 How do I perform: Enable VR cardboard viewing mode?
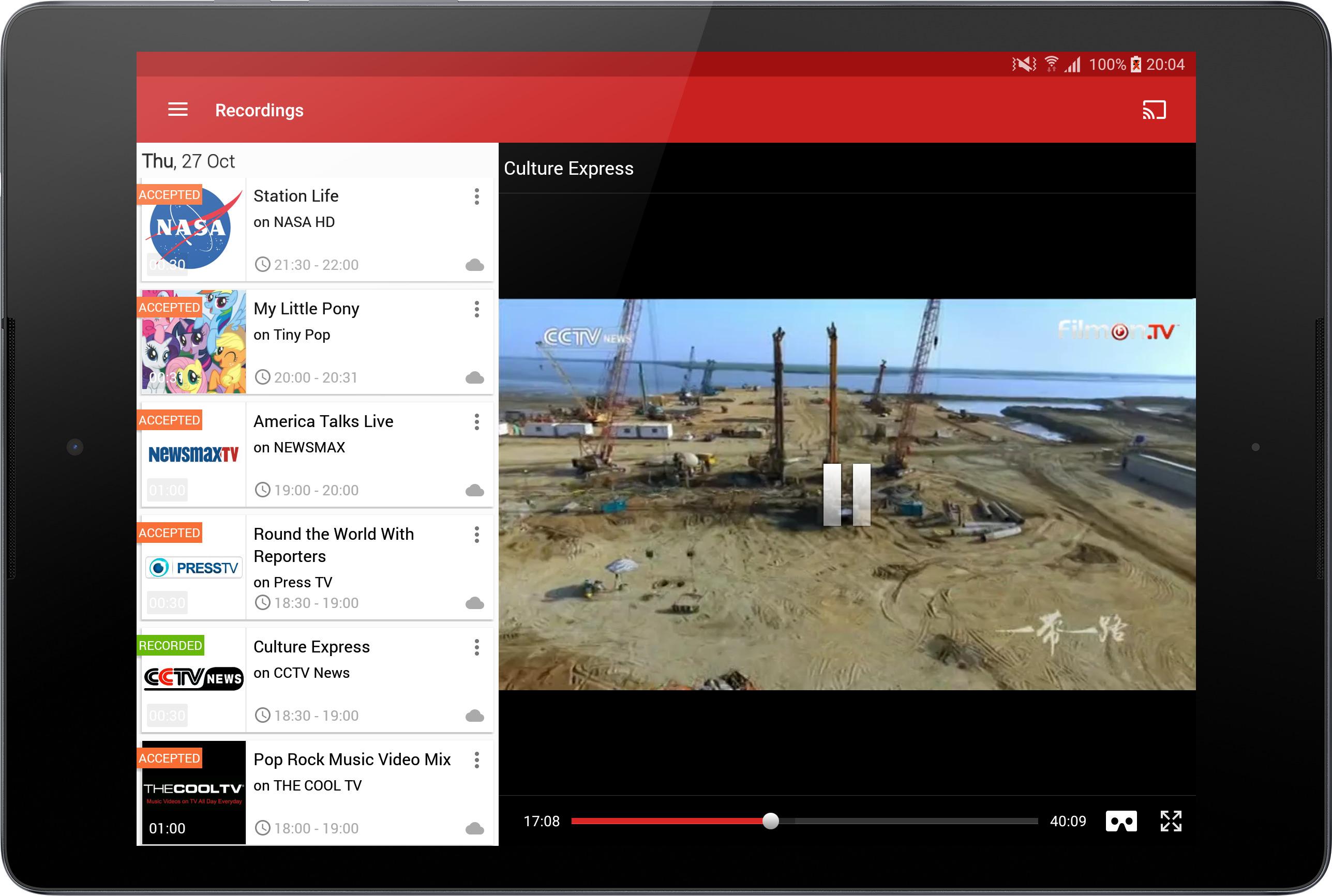(1120, 821)
